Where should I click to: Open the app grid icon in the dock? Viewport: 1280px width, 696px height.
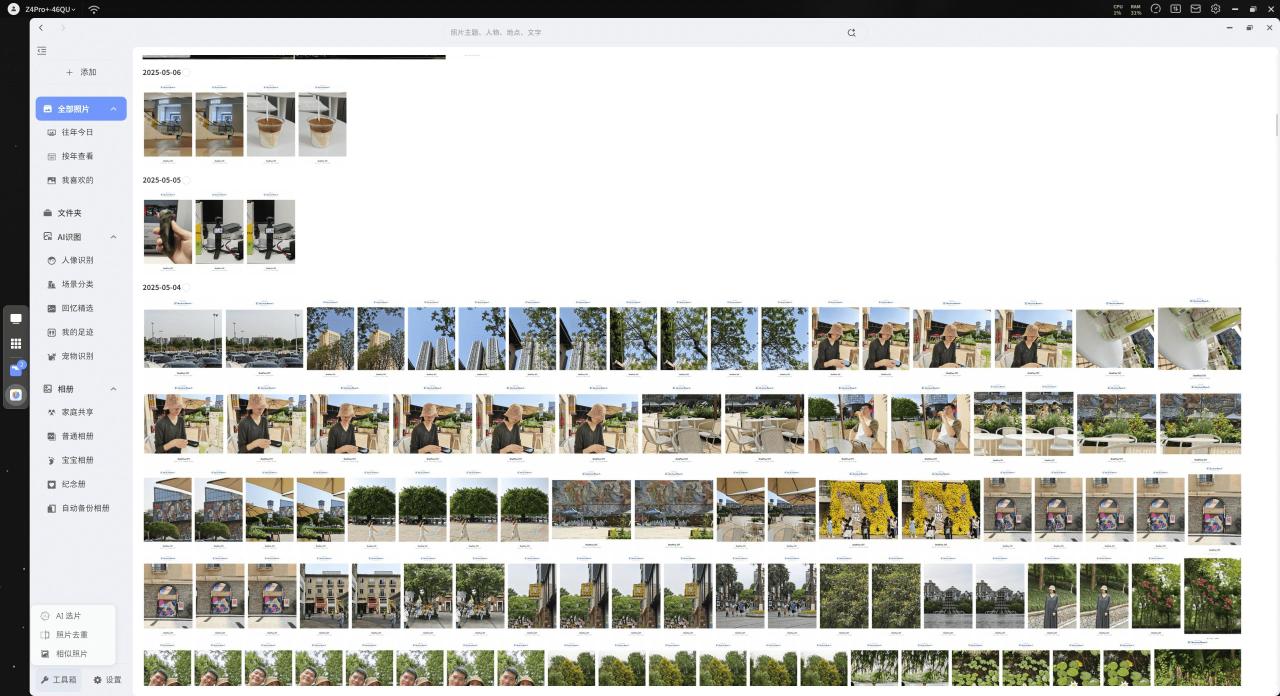coord(16,344)
